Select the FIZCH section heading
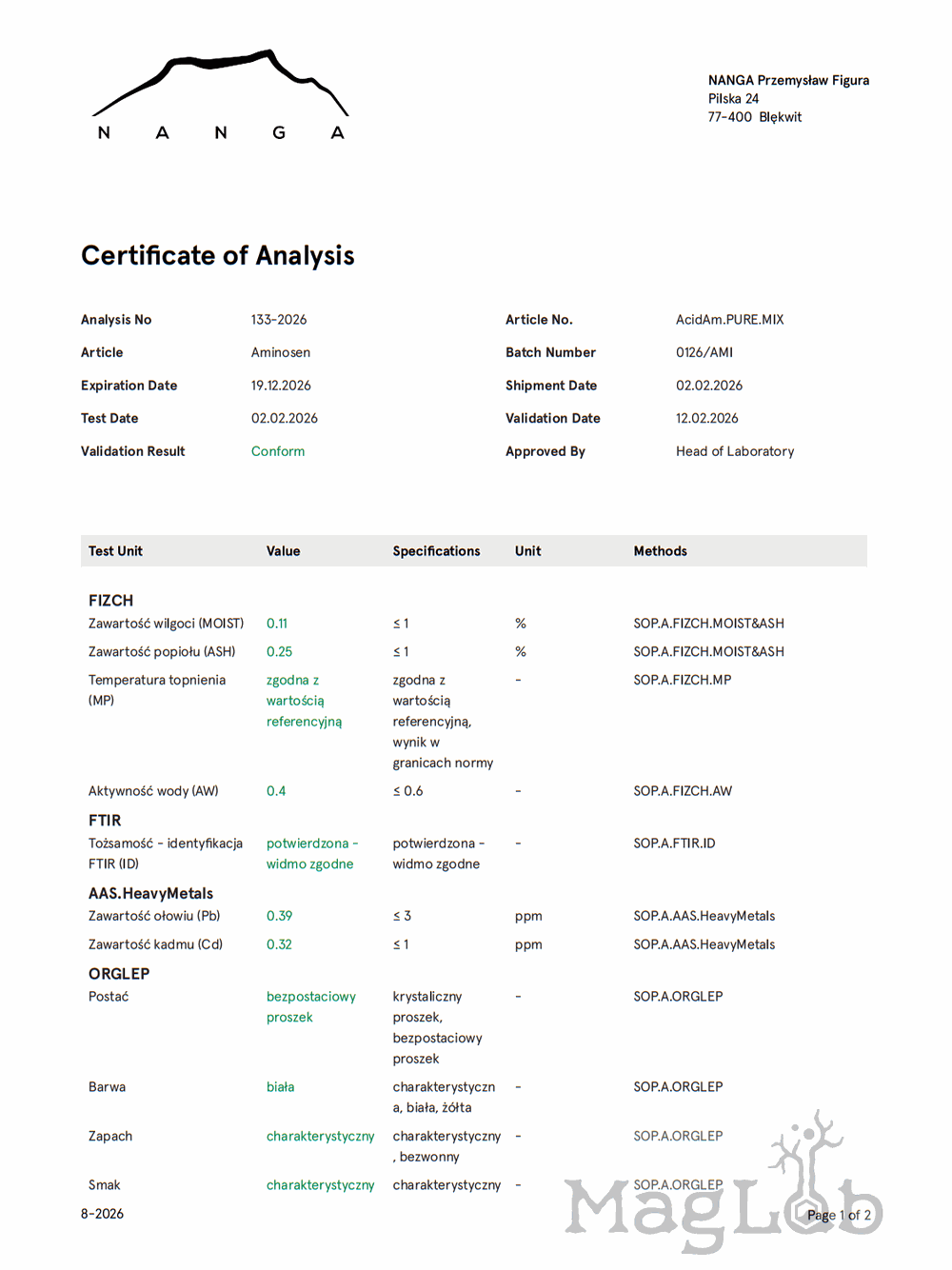952x1270 pixels. [110, 601]
